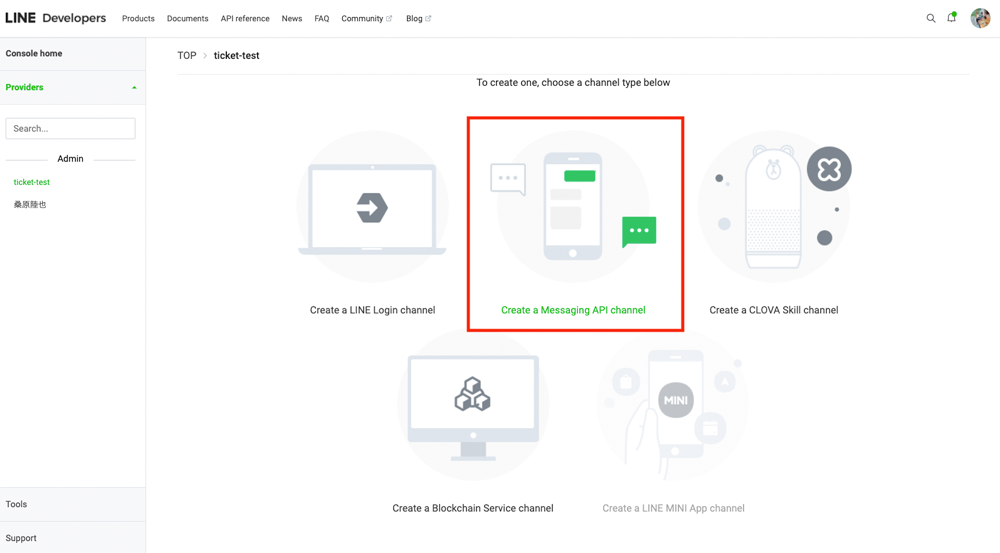
Task: Open the Documents menu
Action: point(188,18)
